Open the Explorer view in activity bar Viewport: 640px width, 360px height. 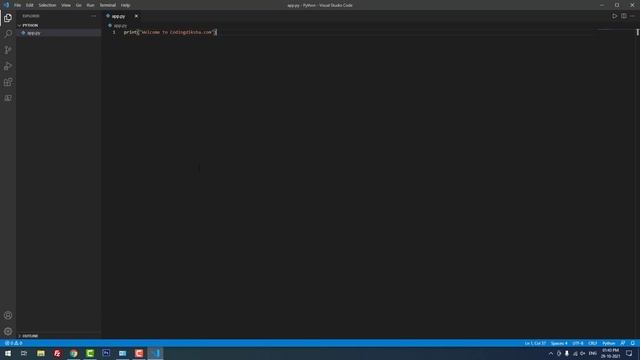[x=8, y=18]
